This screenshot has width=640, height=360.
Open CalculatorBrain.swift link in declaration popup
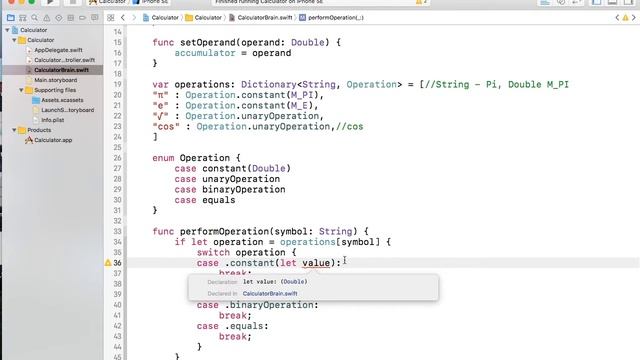(x=270, y=293)
